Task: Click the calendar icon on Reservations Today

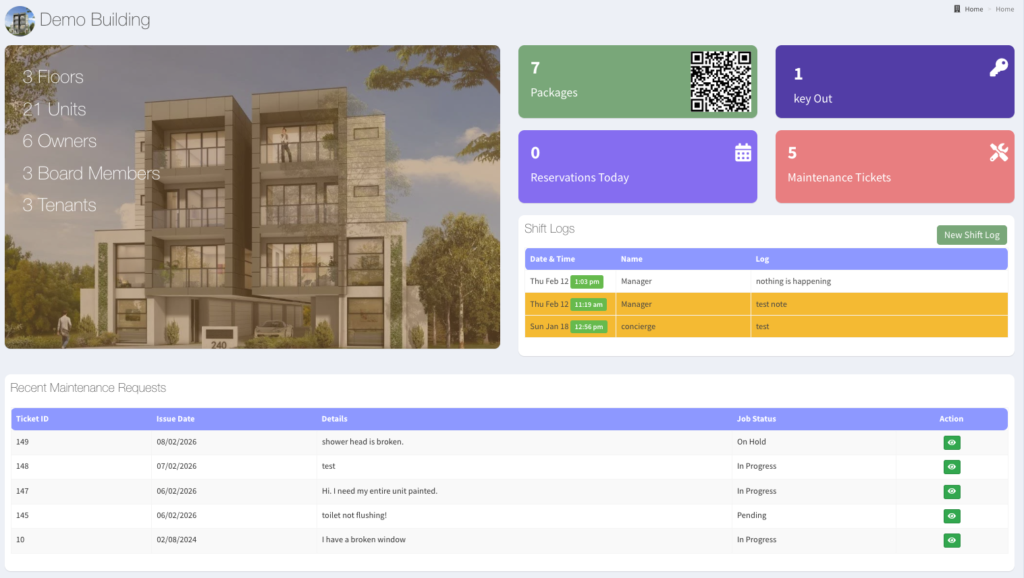Action: 743,152
